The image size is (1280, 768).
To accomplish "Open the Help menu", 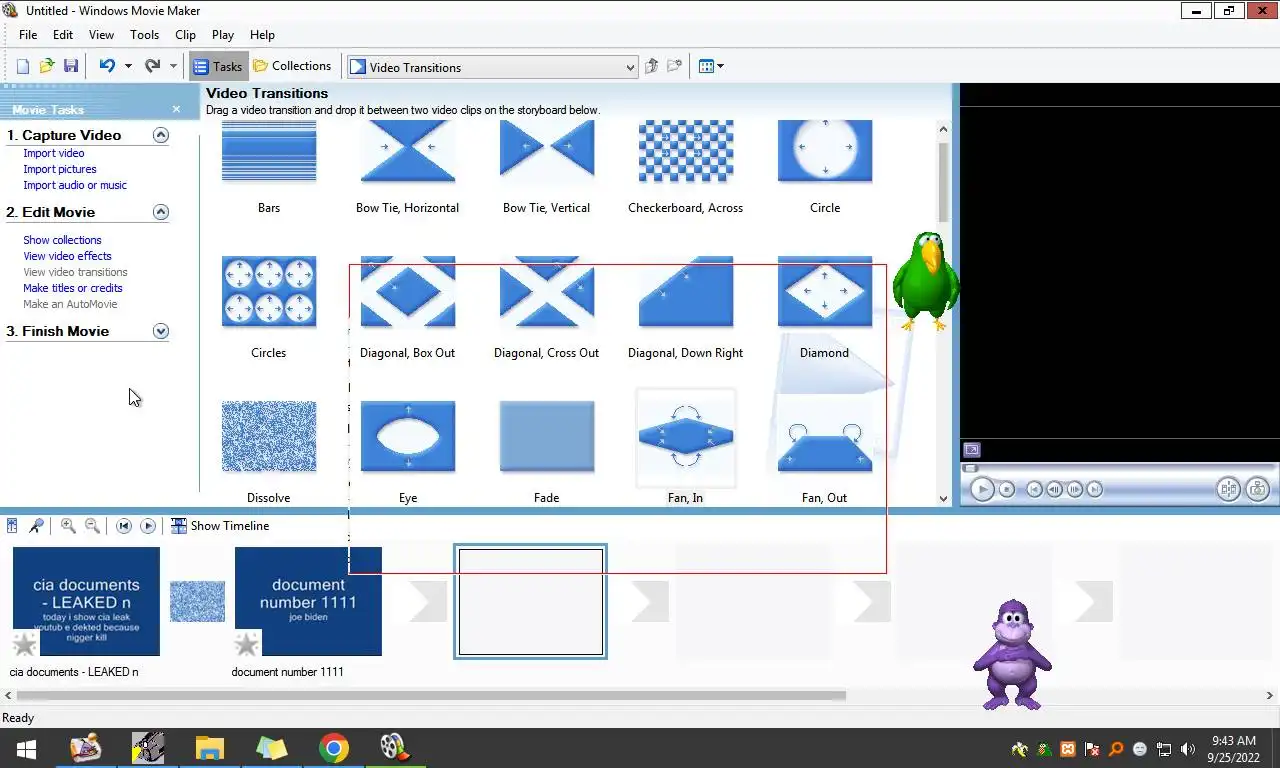I will click(x=262, y=34).
